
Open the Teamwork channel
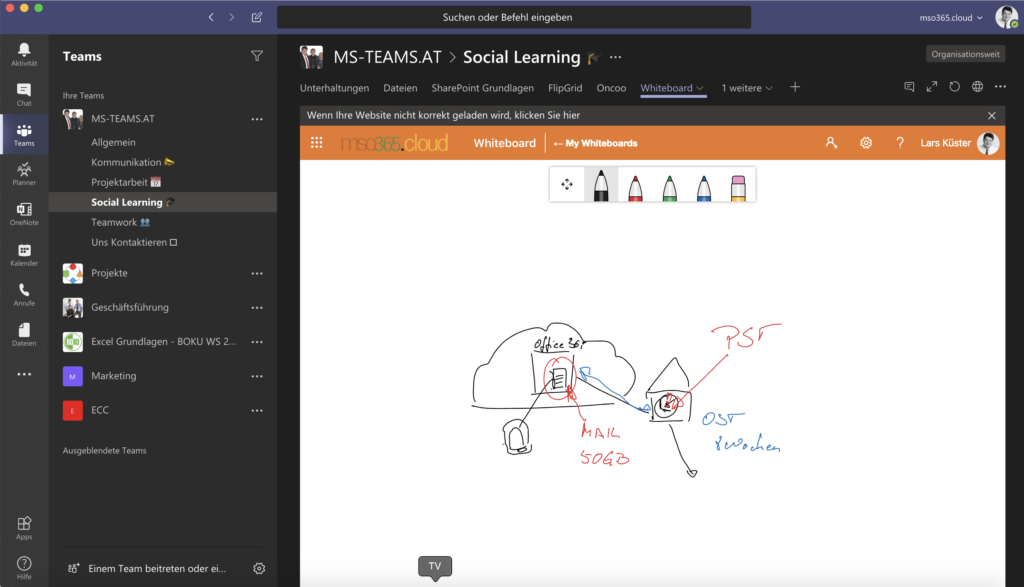coord(121,222)
